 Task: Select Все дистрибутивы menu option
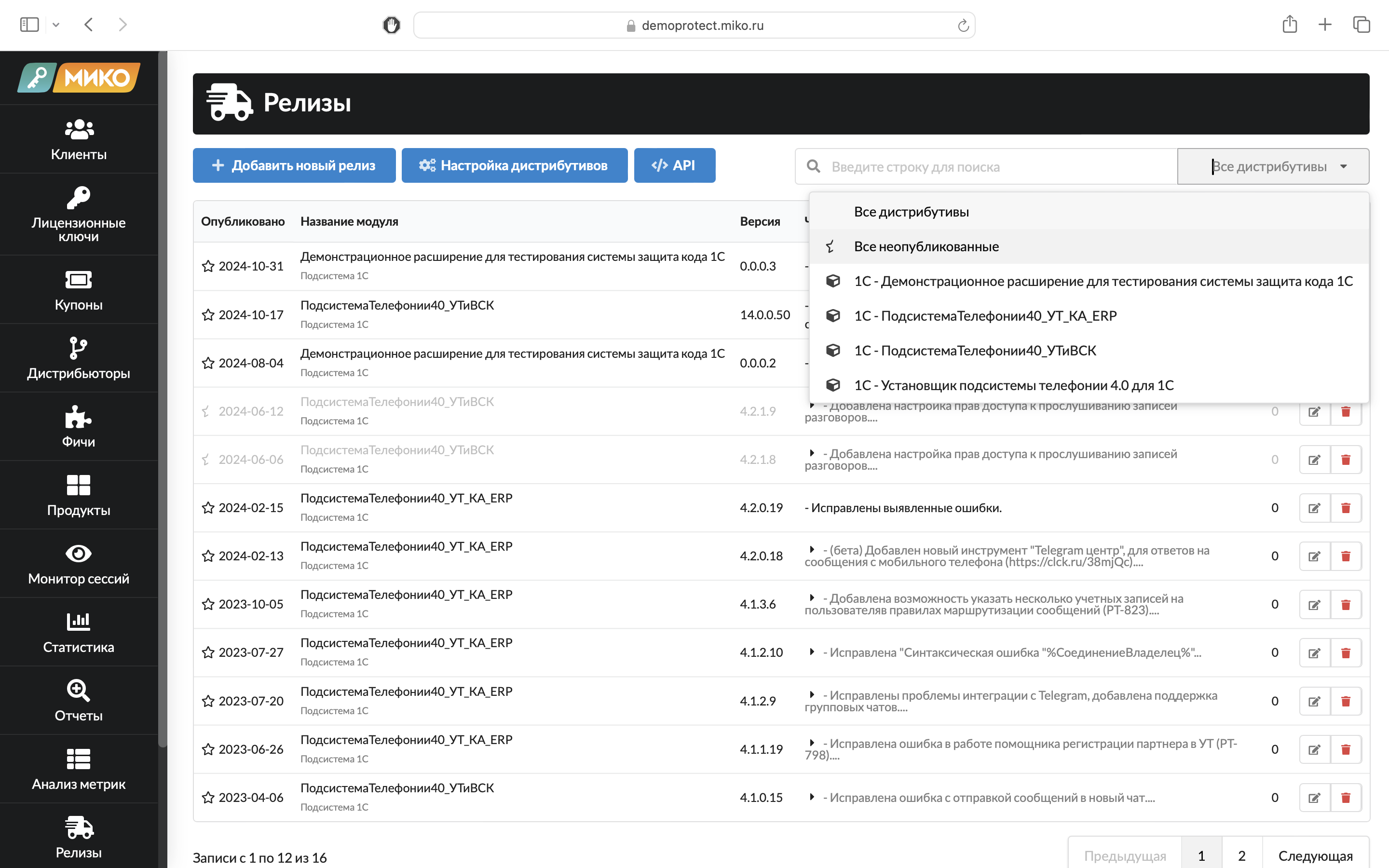[x=1089, y=212]
